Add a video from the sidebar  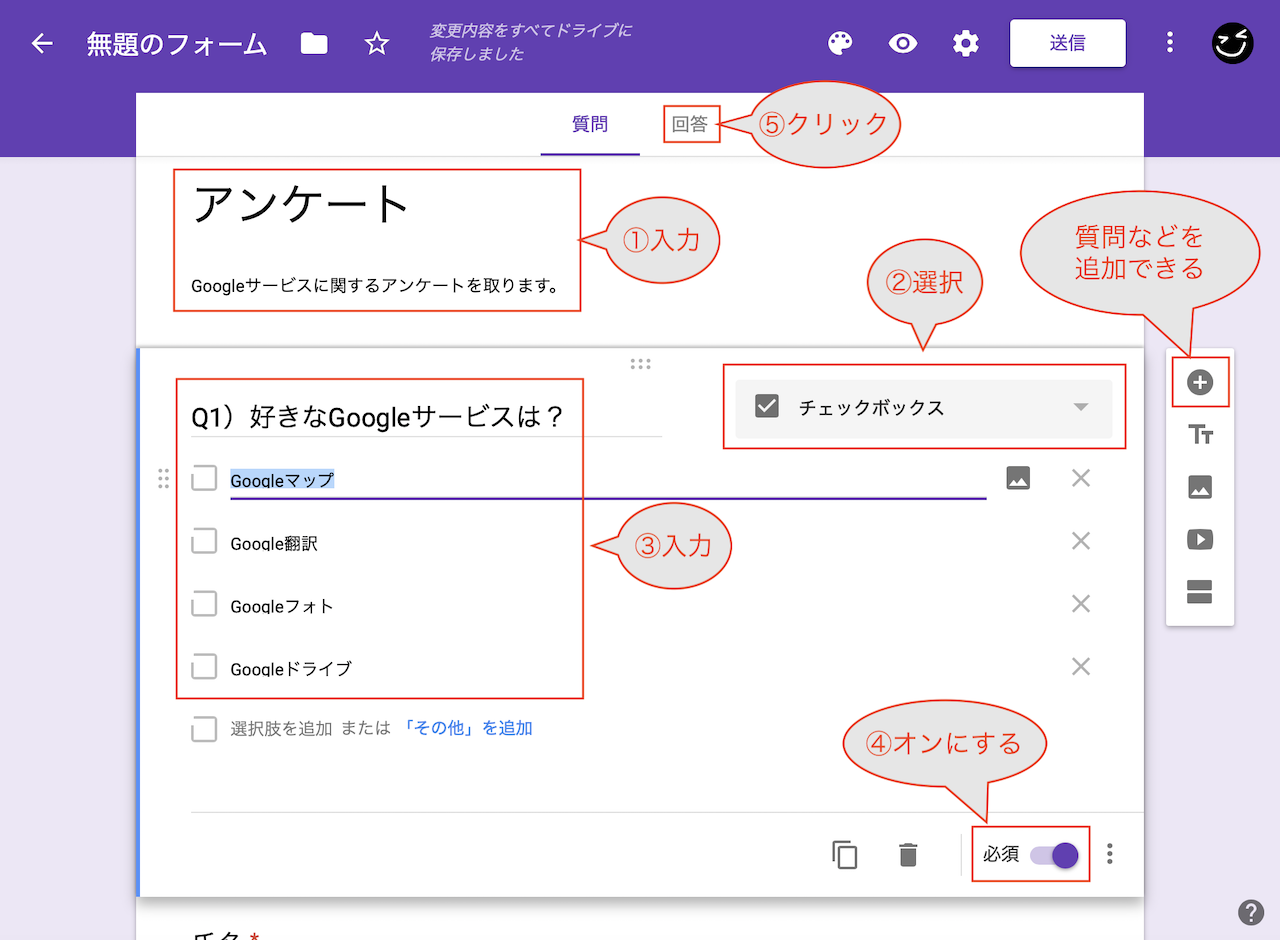(x=1199, y=539)
